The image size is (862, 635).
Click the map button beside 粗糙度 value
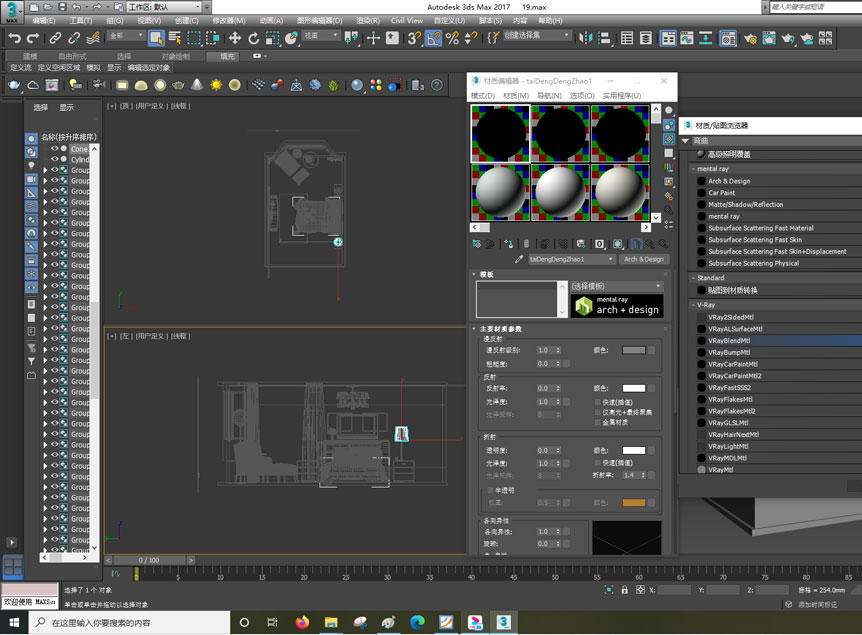coord(566,363)
